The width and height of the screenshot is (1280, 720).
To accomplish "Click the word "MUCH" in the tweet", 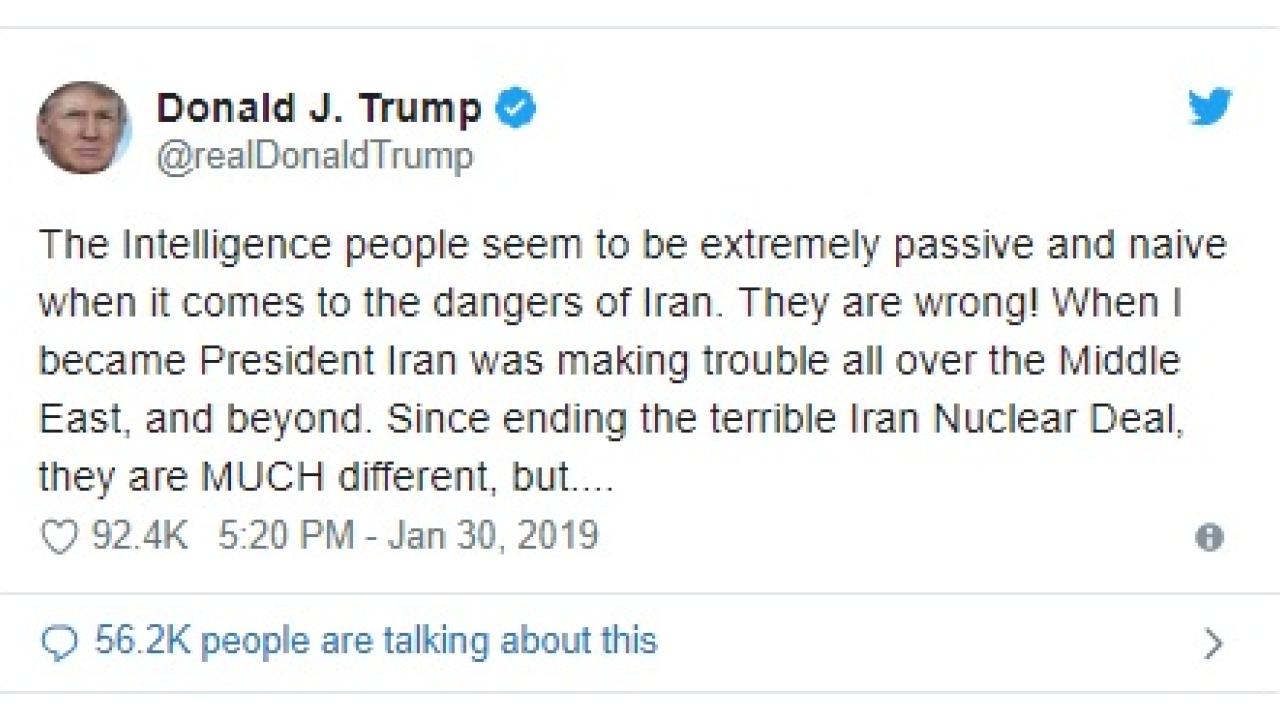I will pyautogui.click(x=263, y=477).
